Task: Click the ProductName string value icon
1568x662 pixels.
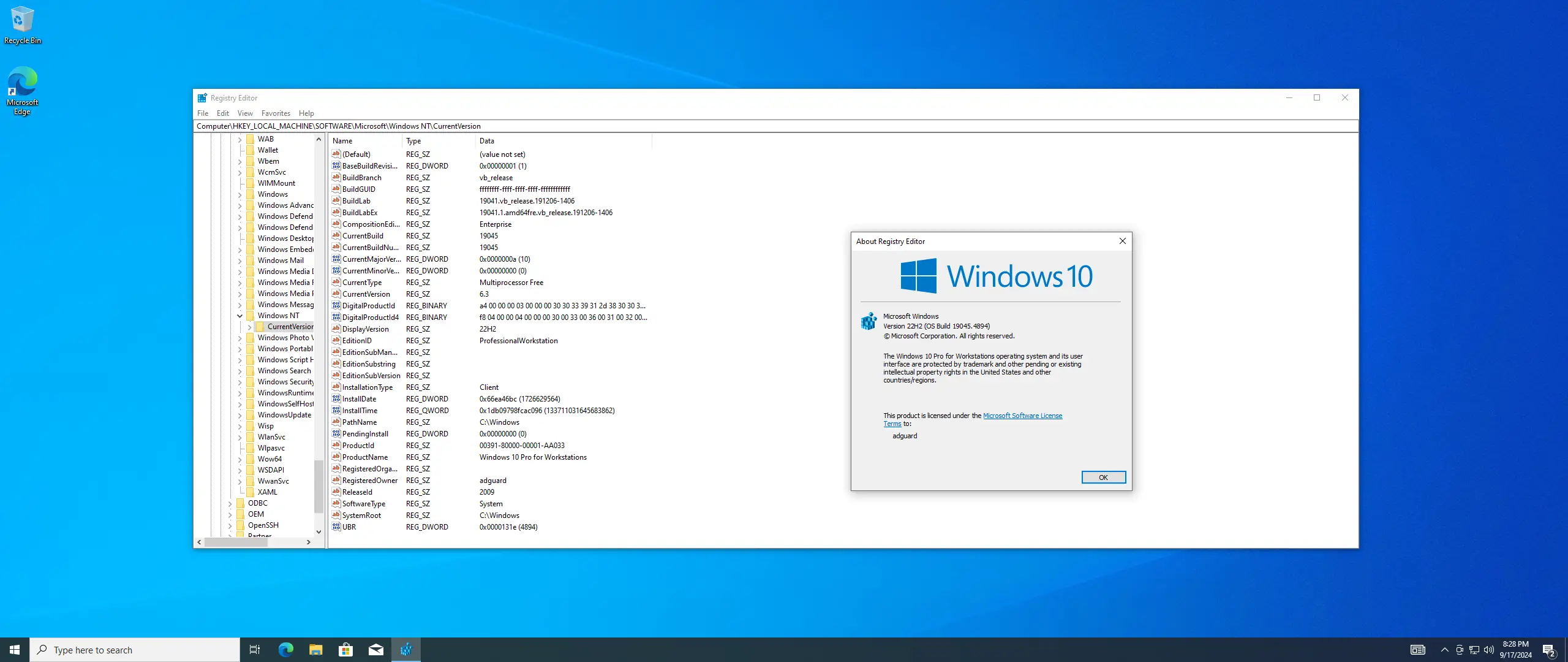Action: tap(336, 457)
